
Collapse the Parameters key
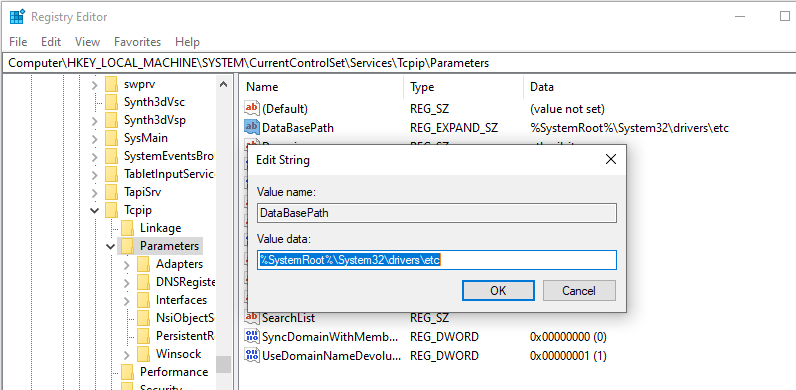(x=111, y=246)
